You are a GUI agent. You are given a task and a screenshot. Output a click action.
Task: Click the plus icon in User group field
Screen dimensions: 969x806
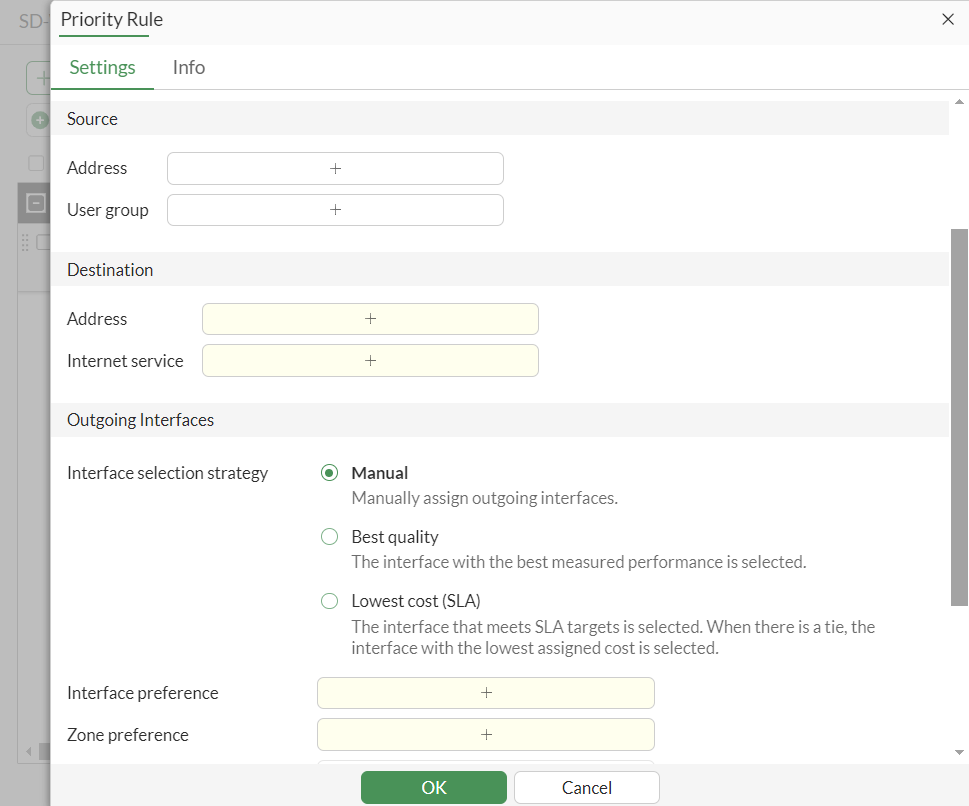335,210
